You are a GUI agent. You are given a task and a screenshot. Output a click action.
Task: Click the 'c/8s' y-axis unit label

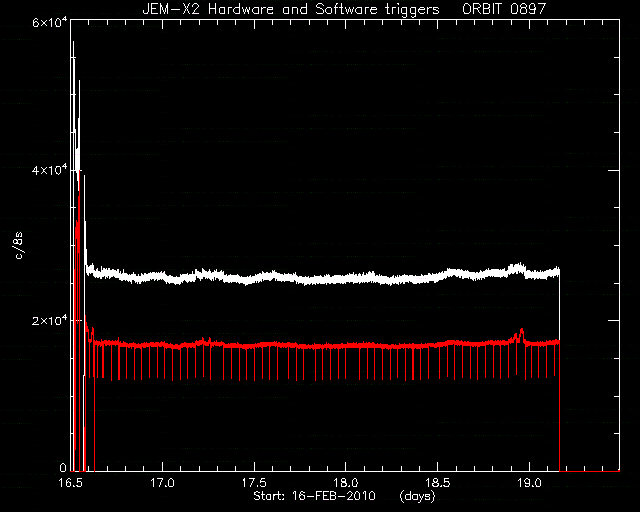click(x=18, y=245)
